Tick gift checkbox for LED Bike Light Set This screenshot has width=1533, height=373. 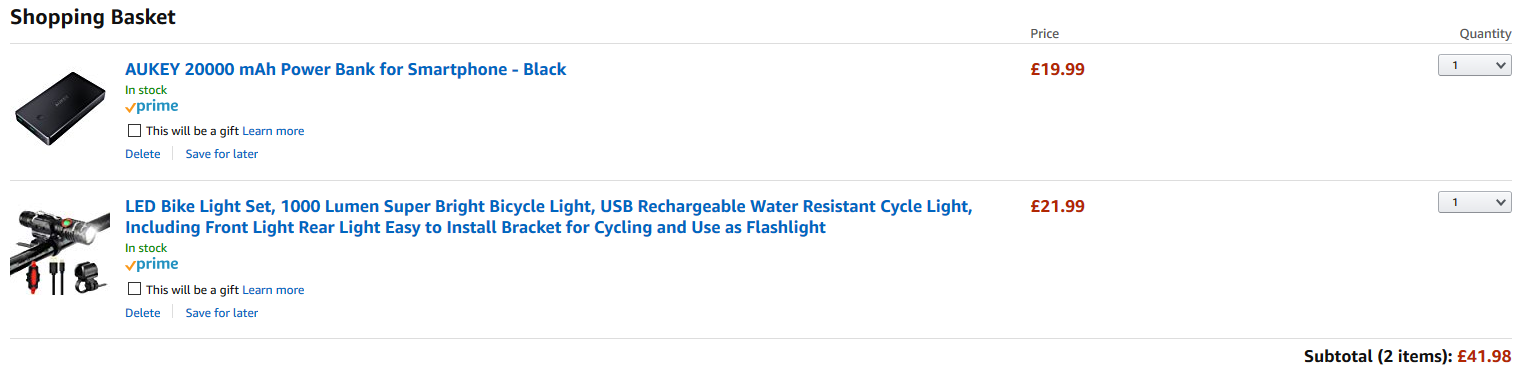pyautogui.click(x=135, y=290)
